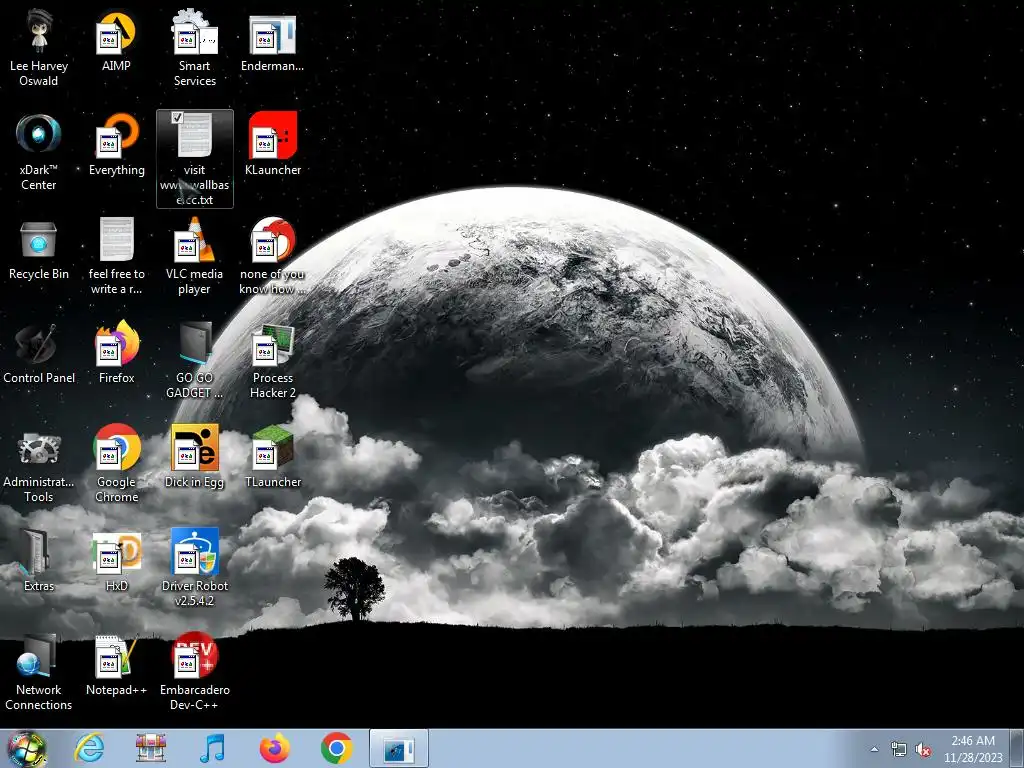Open Firefox from the taskbar
This screenshot has height=768, width=1024.
tap(275, 748)
